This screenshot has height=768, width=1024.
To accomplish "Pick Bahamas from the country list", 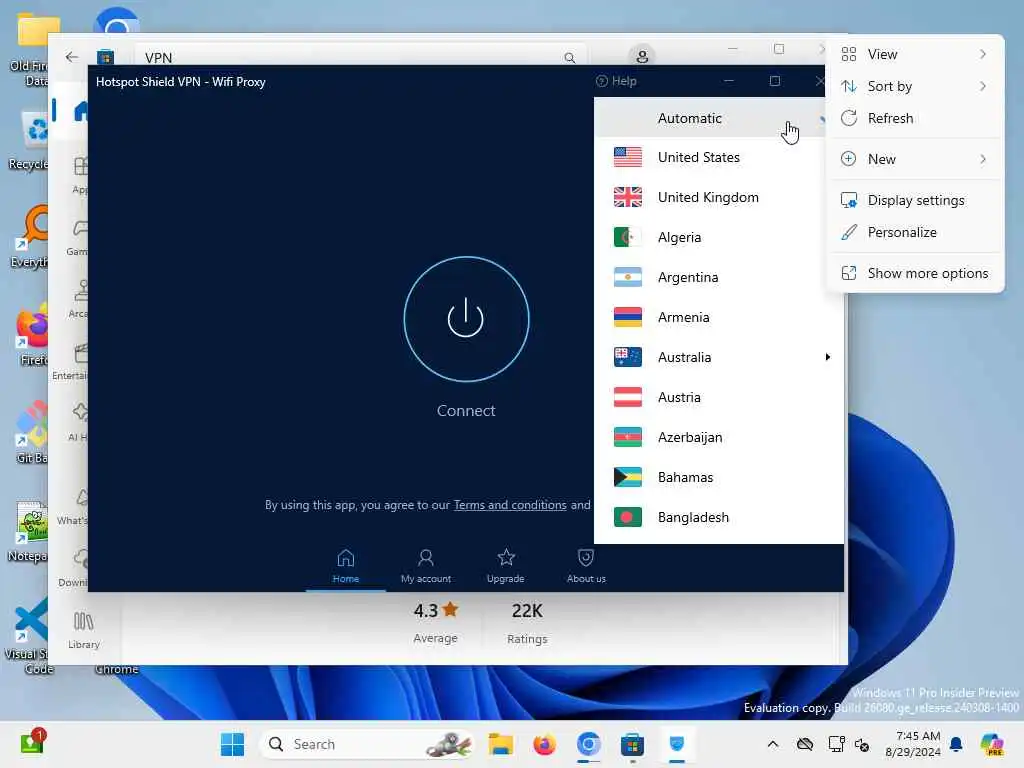I will [x=718, y=477].
